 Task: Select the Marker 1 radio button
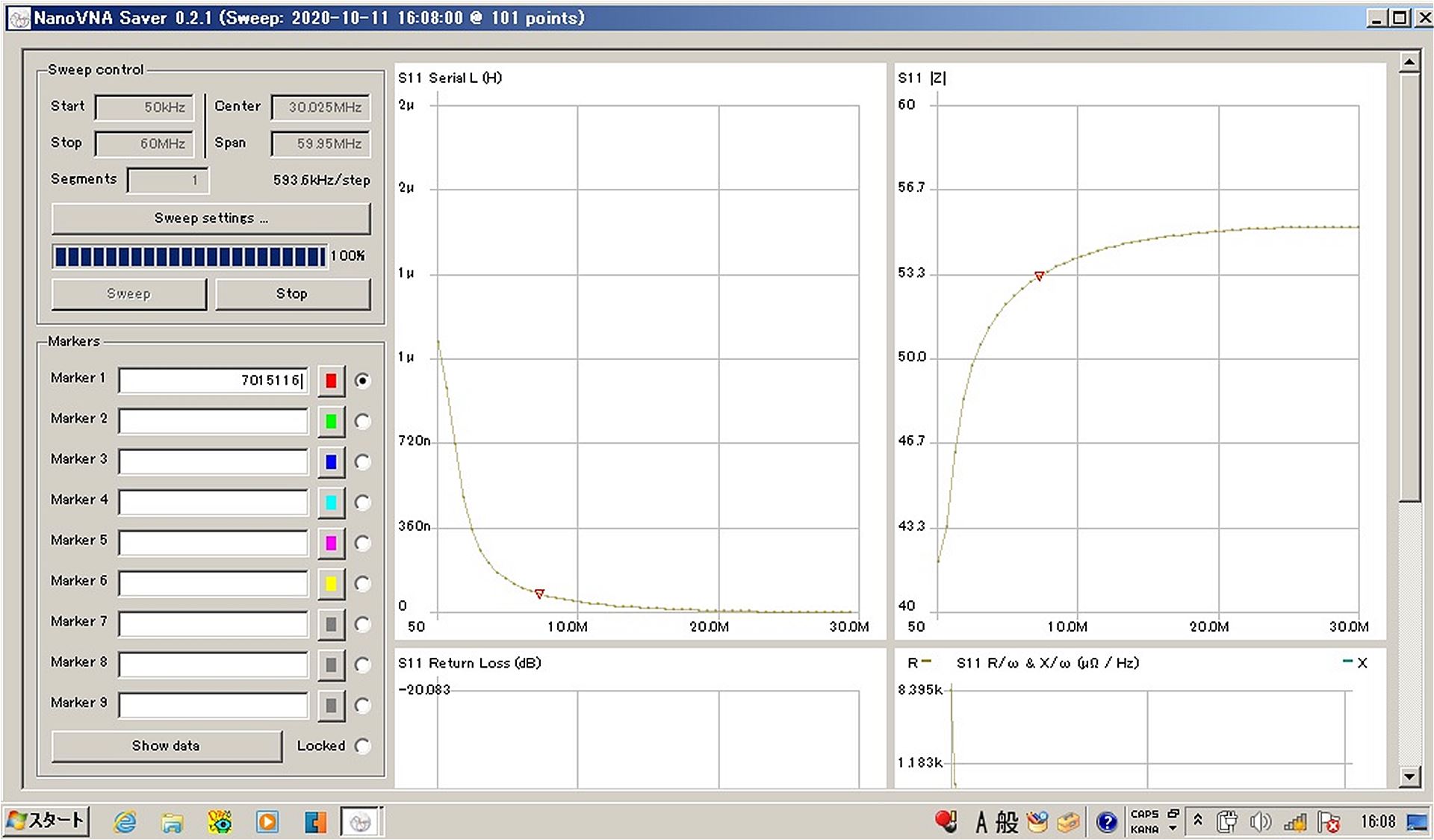[362, 381]
